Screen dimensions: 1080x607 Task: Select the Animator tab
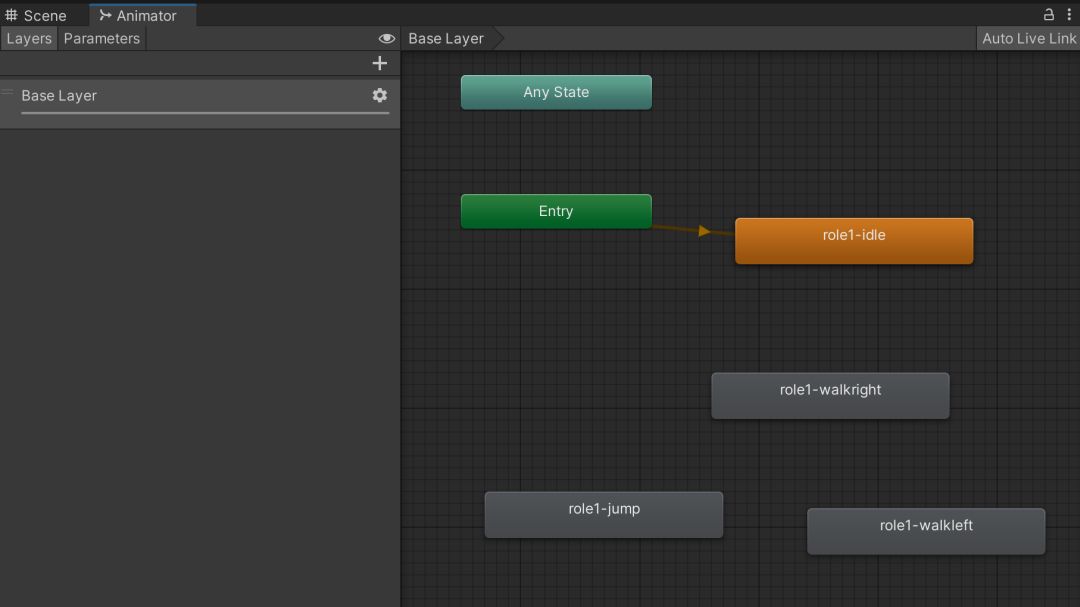[138, 15]
